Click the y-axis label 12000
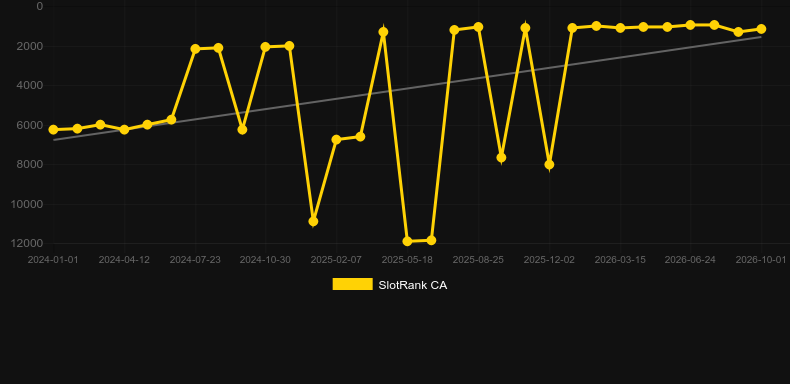 28,243
